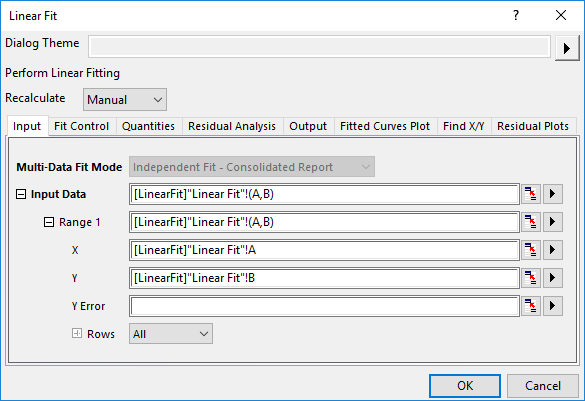
Task: Open the Y row flyout arrow button
Action: [553, 278]
